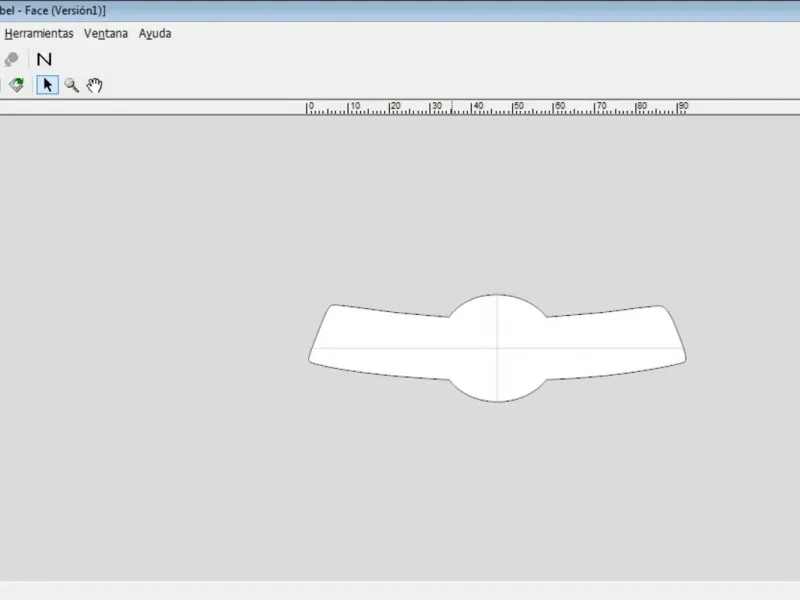The image size is (800, 600).
Task: Select the hand pan tool
Action: click(x=94, y=85)
